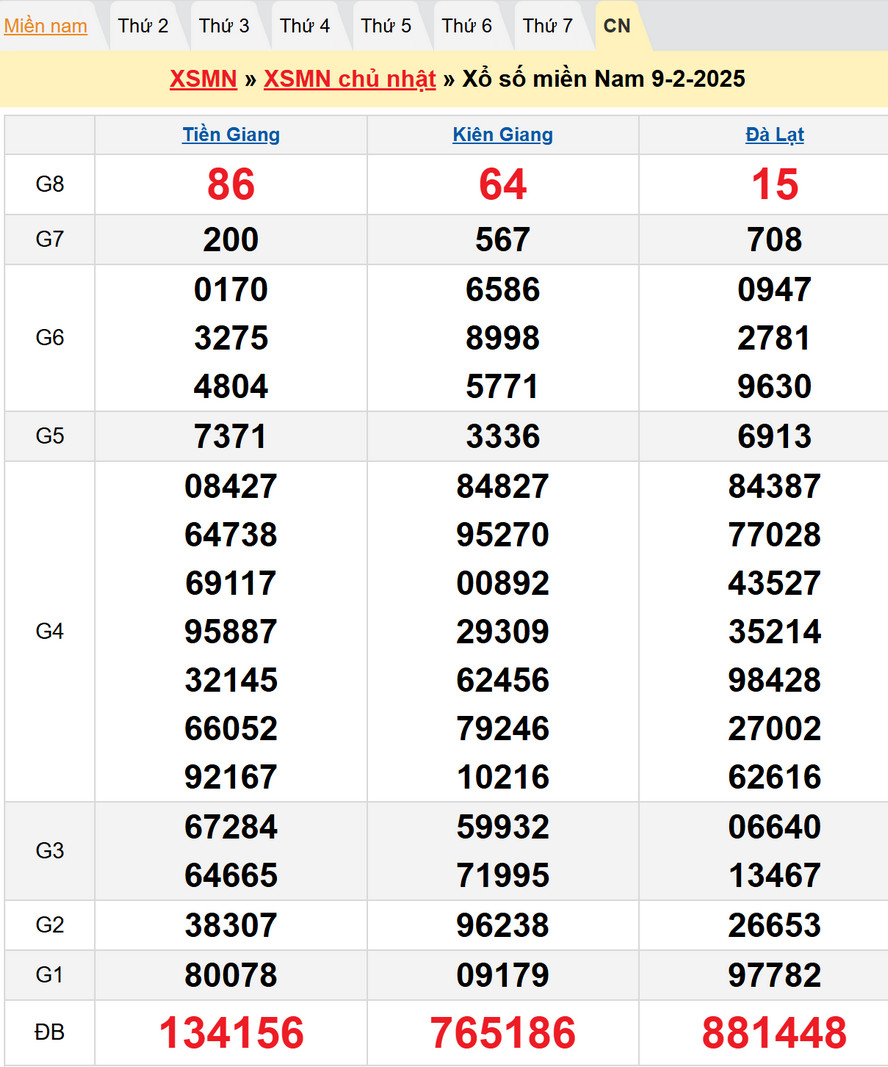Viewport: 888px width, 1067px height.
Task: Click the G7 number 567
Action: tap(503, 240)
